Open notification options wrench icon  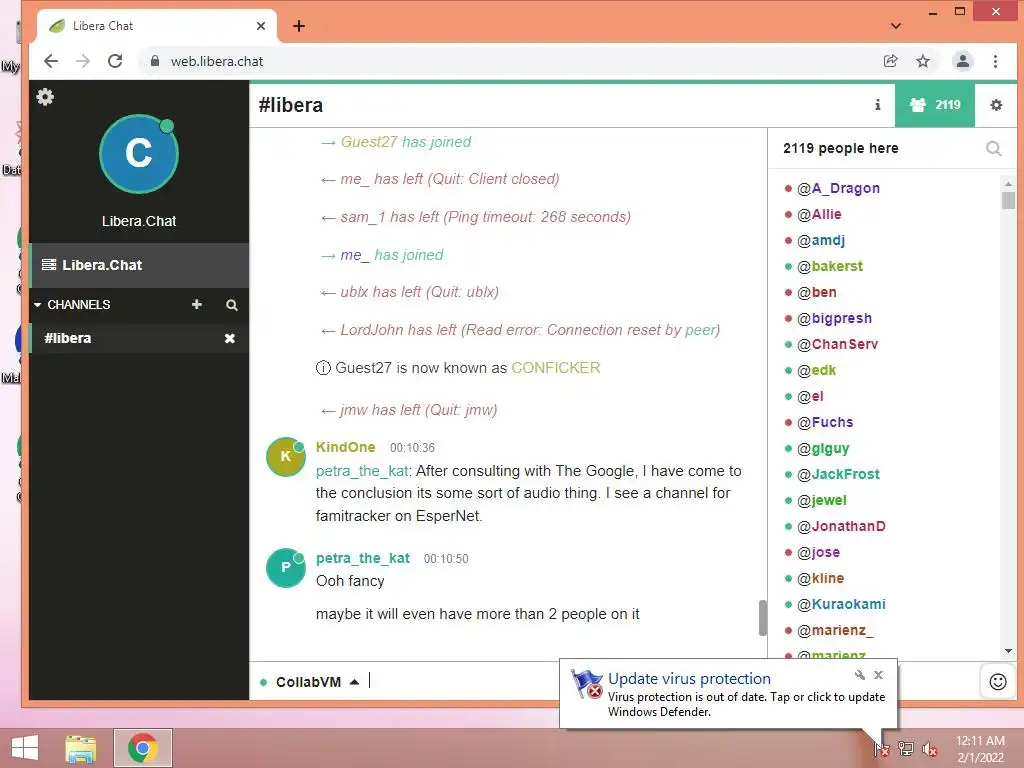tap(859, 675)
